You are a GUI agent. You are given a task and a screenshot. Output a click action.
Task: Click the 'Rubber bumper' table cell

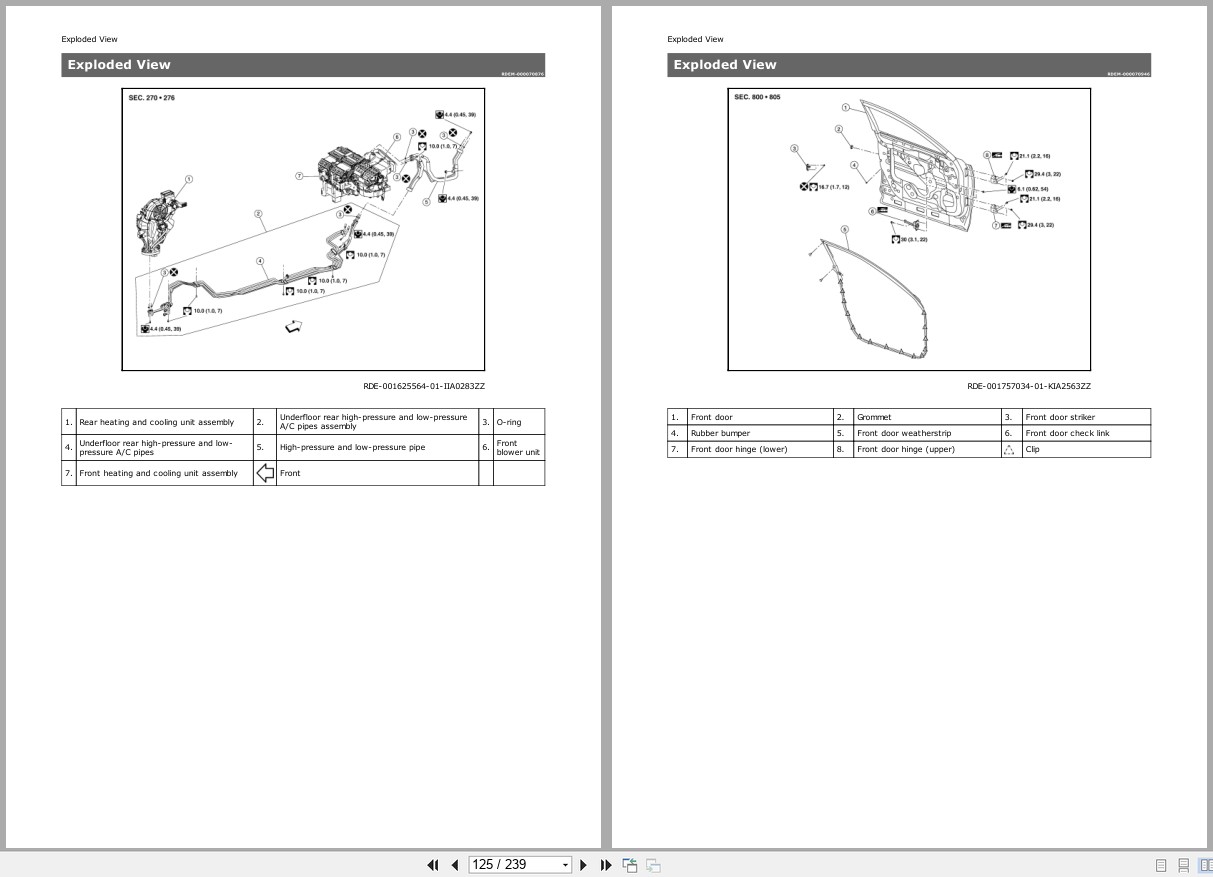pos(761,433)
